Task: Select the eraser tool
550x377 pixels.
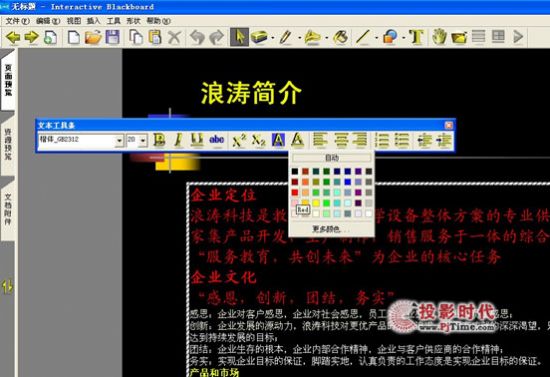Action: coord(259,37)
